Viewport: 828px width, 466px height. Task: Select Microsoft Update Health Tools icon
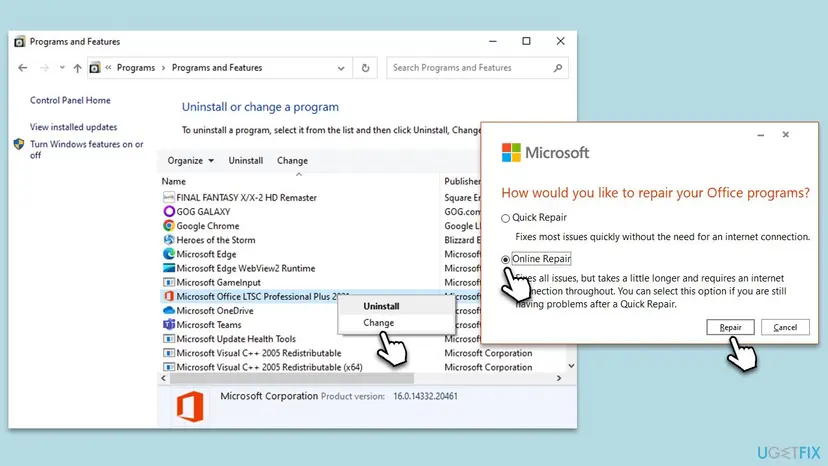click(x=168, y=339)
